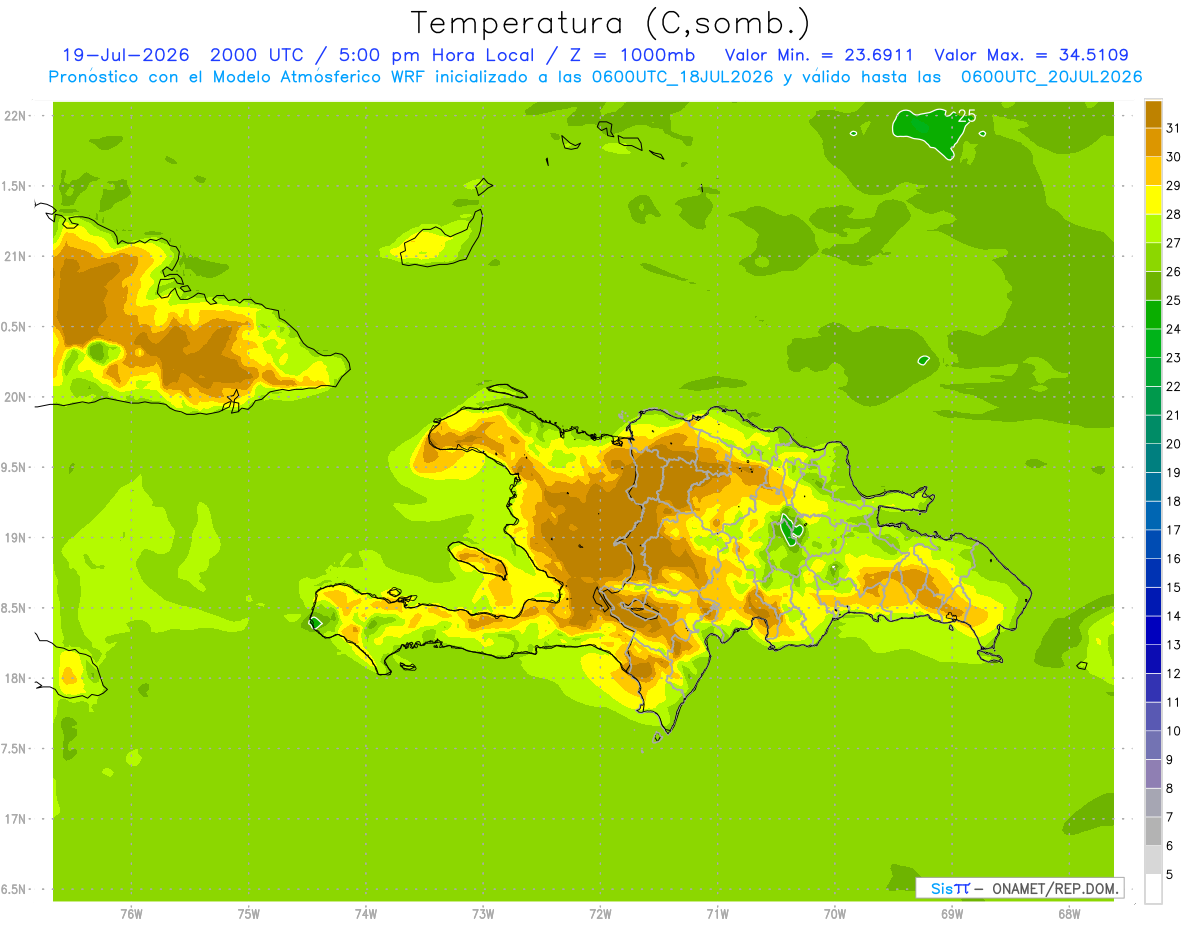
Task: Pick the gray legend swatch between 6 and 7
Action: (x=1153, y=831)
